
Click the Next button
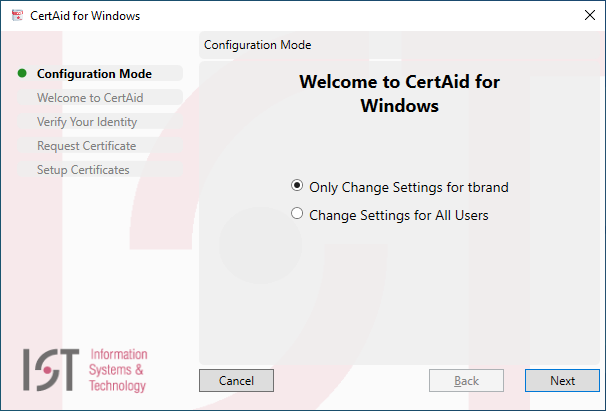pos(562,380)
